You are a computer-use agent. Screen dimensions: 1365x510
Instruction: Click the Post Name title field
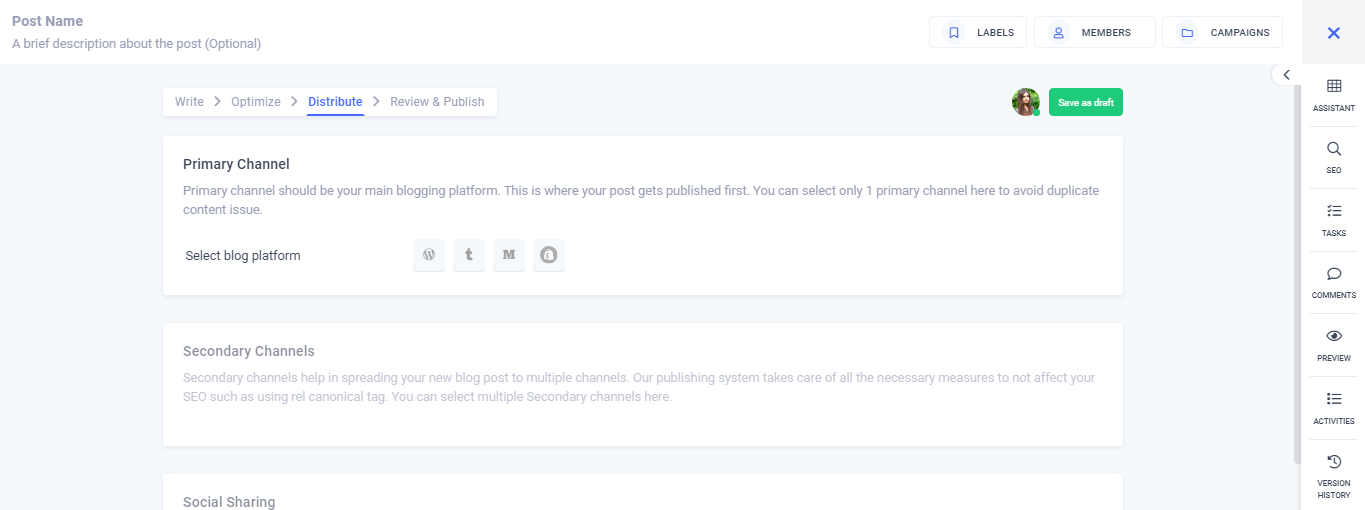coord(48,21)
